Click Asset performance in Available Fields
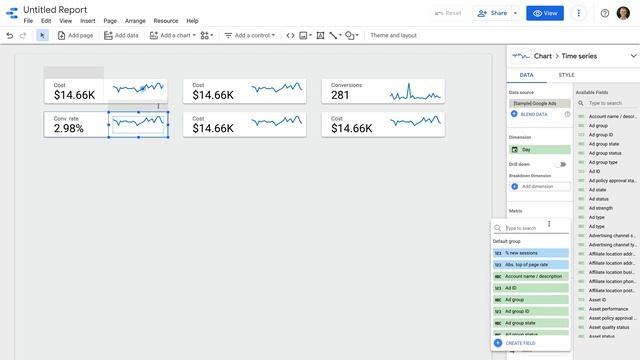This screenshot has height=360, width=640. click(608, 309)
